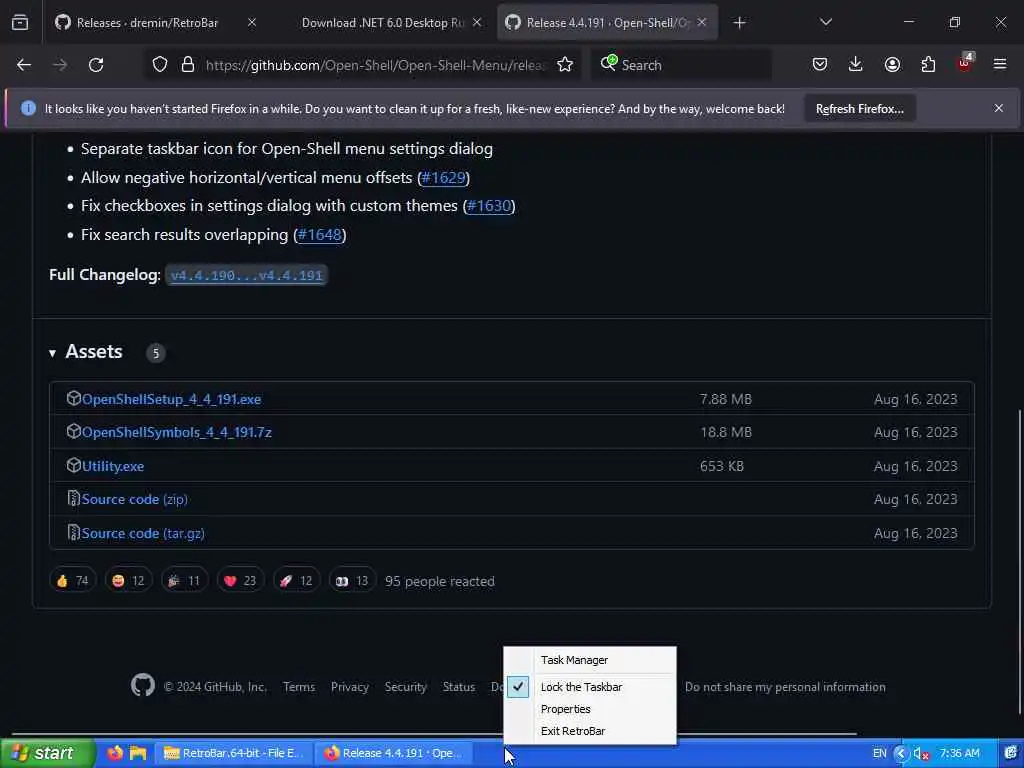Choose Properties in context menu
The width and height of the screenshot is (1024, 768).
coord(566,709)
